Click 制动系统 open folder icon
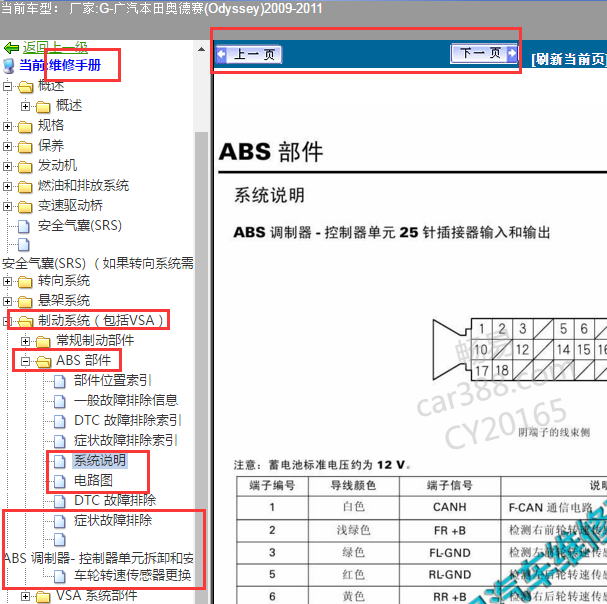Screen dimensions: 607x604 [x=26, y=321]
